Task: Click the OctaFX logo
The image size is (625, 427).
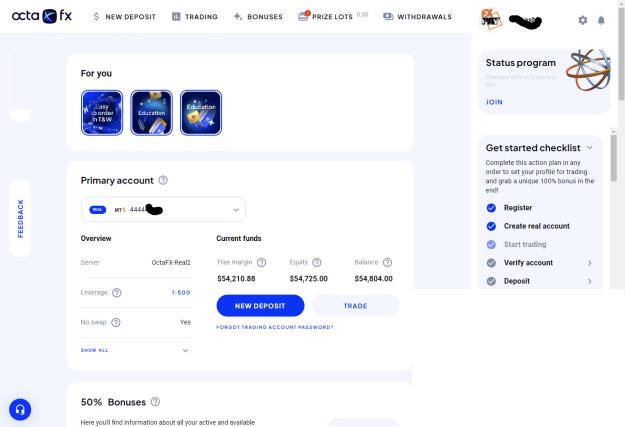Action: click(x=42, y=16)
